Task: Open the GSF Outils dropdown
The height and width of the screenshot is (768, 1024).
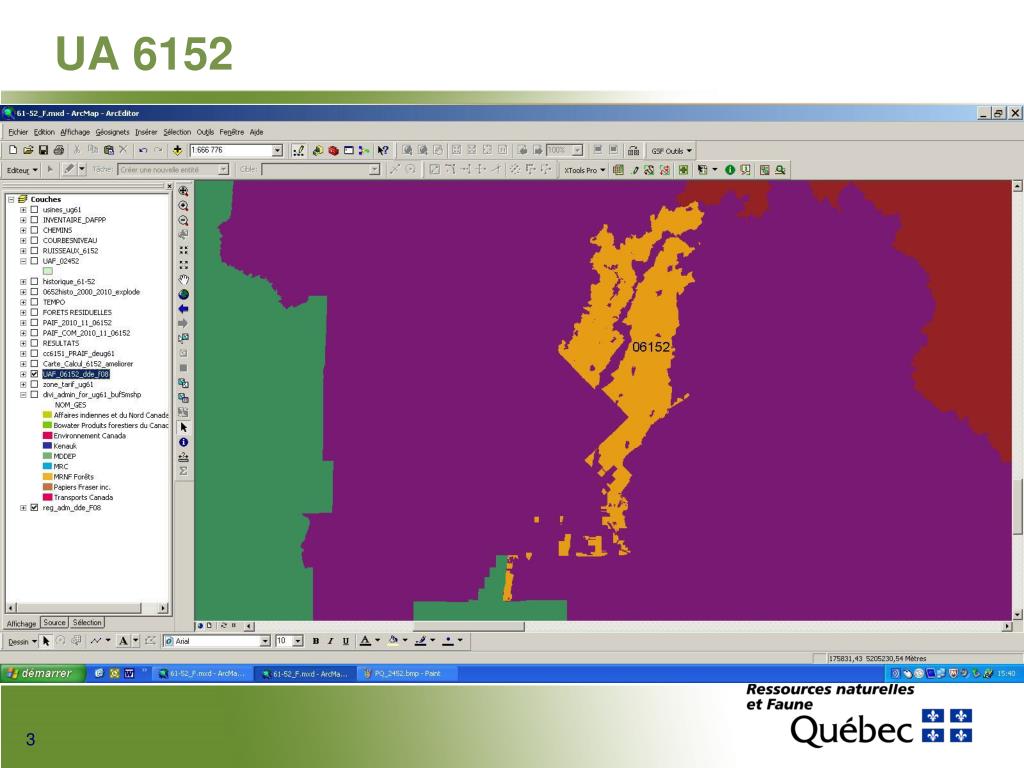Action: tap(671, 151)
